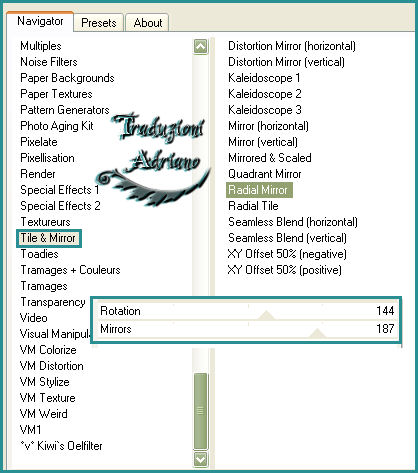Choose Distortion Mirror (vertical) filter

[x=286, y=62]
